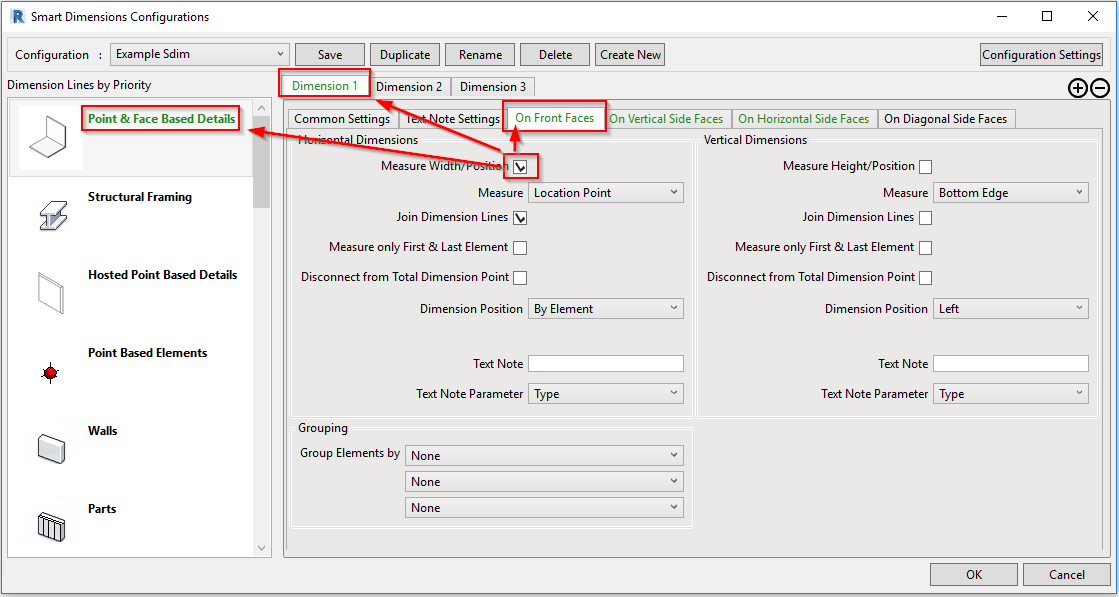Confirm with the OK button
The width and height of the screenshot is (1119, 597).
[974, 574]
